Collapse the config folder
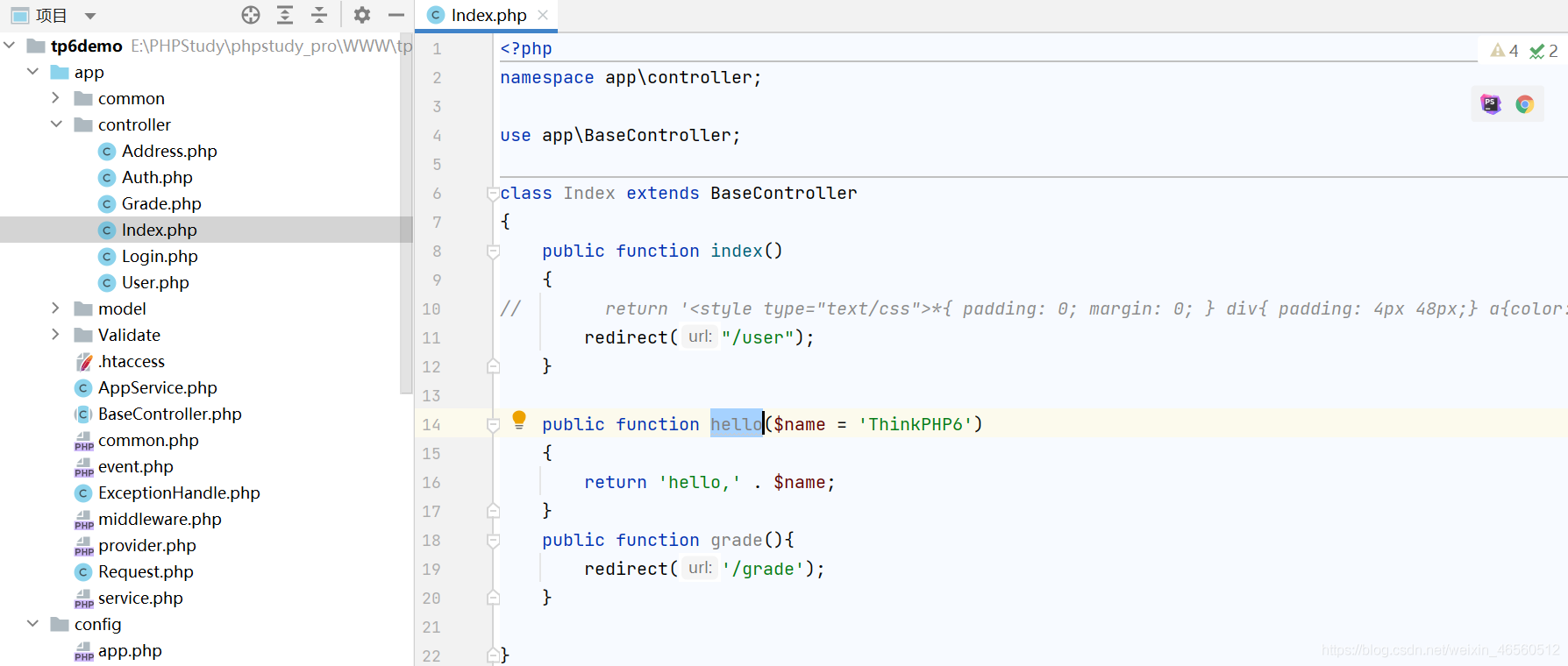Viewport: 1568px width, 666px height. click(32, 623)
